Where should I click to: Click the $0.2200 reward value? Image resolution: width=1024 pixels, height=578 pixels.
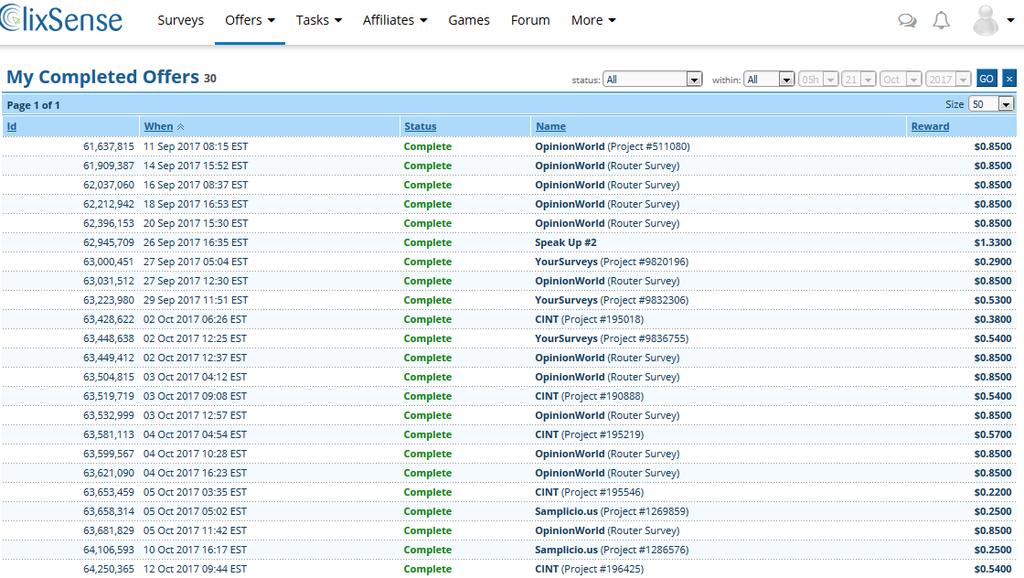[993, 492]
